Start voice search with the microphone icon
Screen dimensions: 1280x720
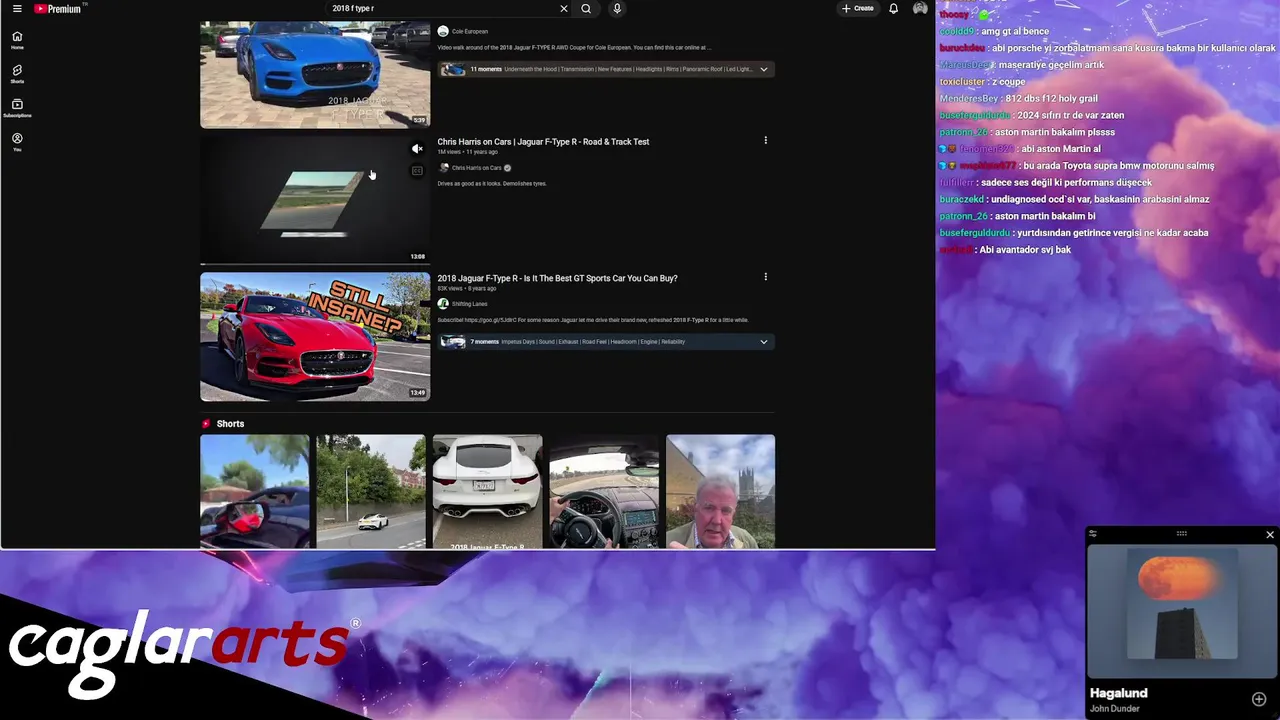[617, 9]
